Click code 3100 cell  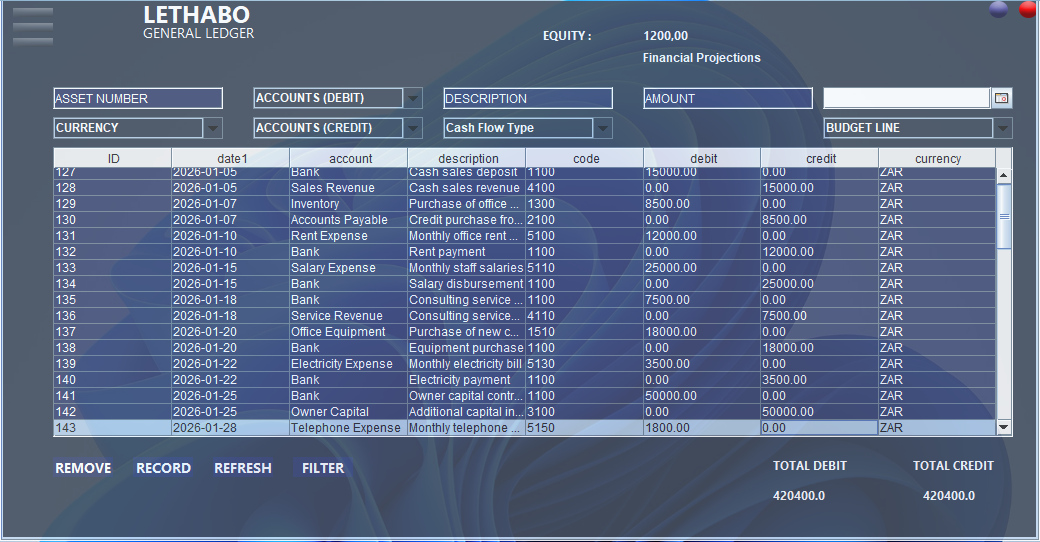click(x=585, y=411)
